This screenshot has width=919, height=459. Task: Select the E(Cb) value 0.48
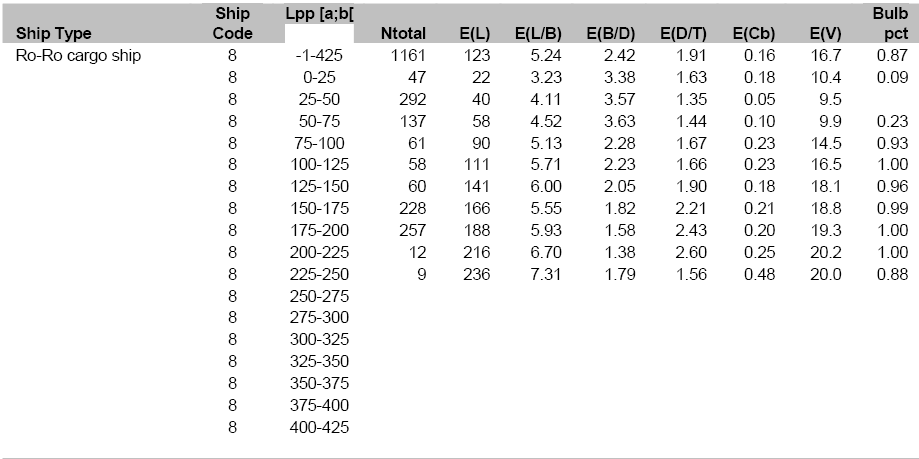click(759, 275)
